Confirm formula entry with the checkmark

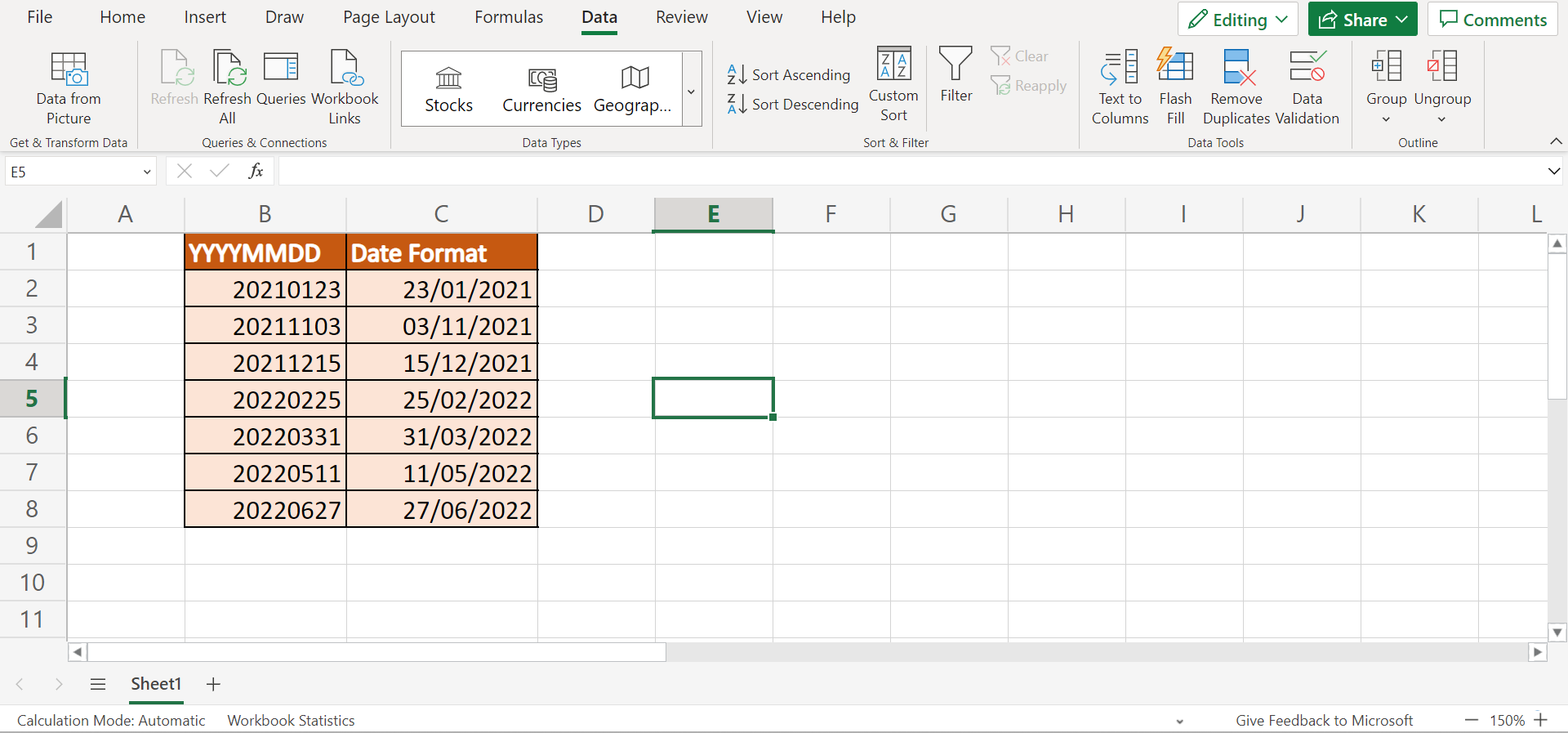219,171
